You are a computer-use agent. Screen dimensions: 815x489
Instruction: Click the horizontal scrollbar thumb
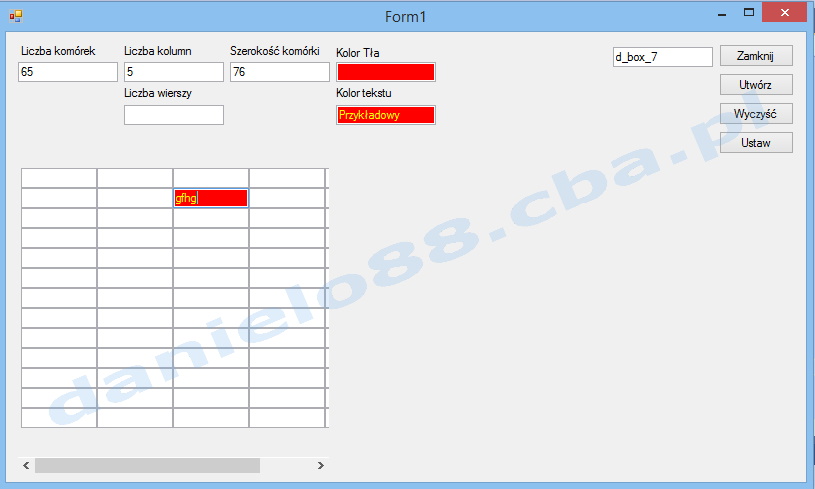[147, 466]
